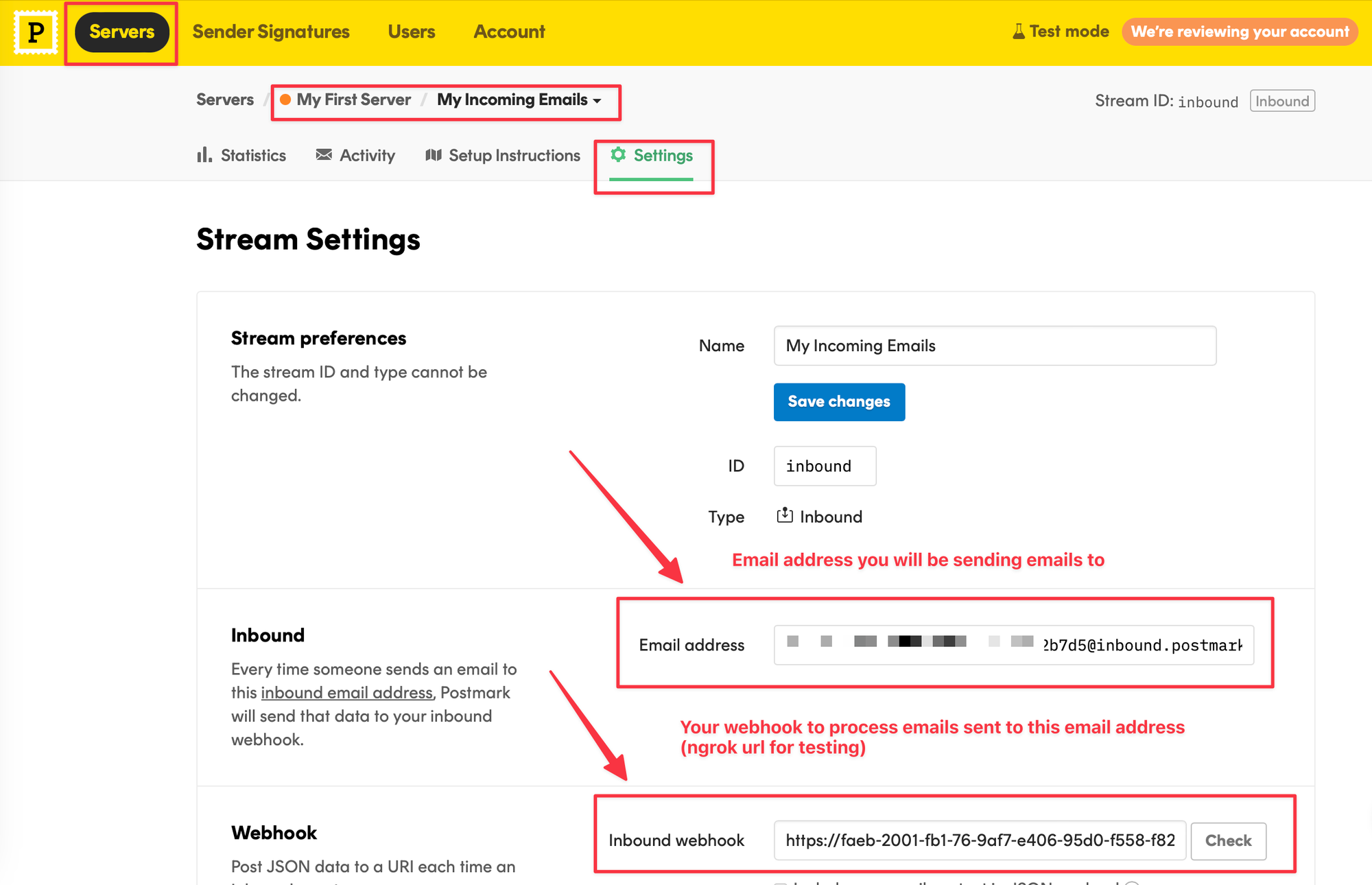The width and height of the screenshot is (1372, 885).
Task: Click the Check webhook button
Action: 1228,840
